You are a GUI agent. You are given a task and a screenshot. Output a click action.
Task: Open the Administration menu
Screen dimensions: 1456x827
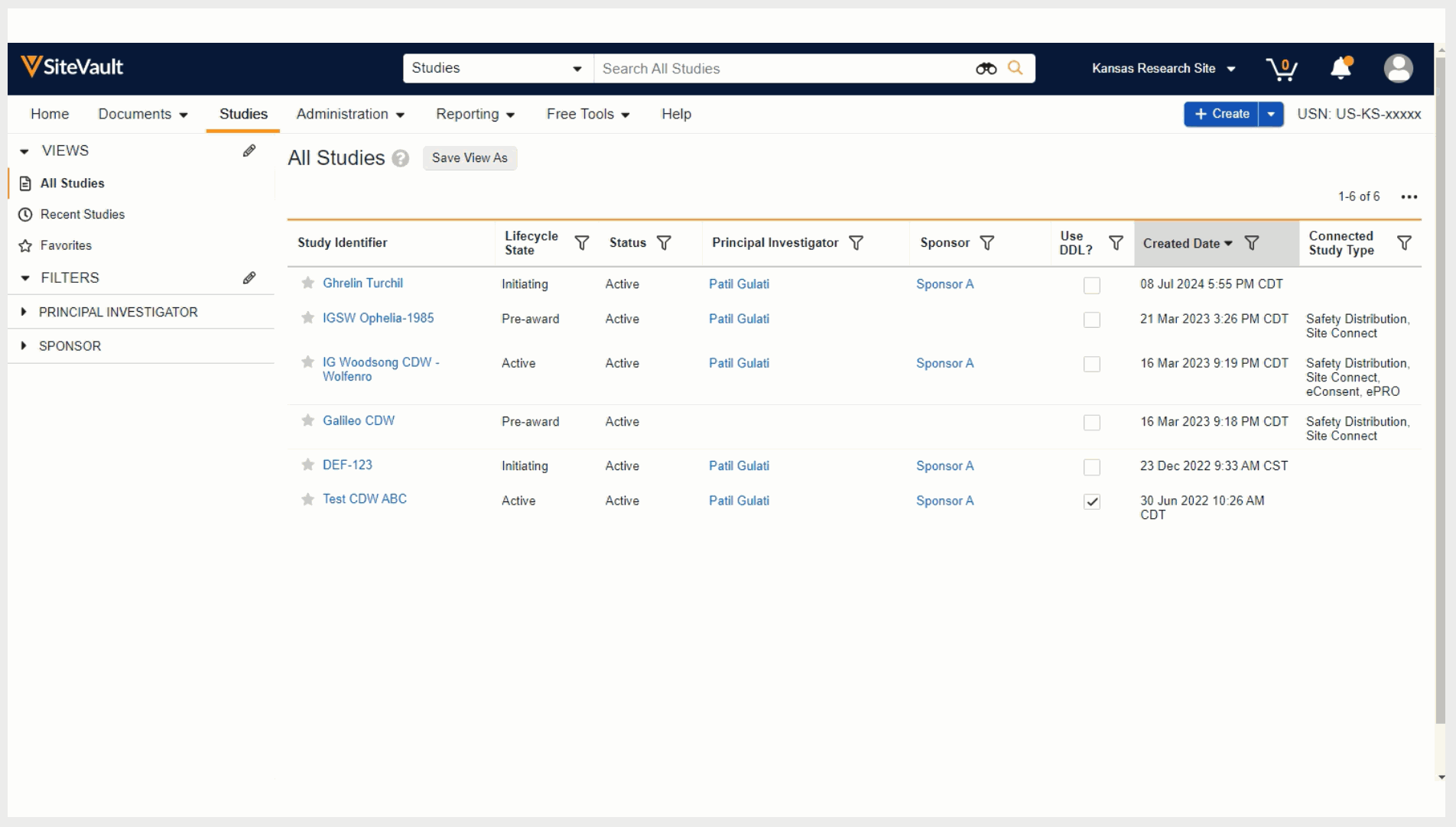[350, 115]
